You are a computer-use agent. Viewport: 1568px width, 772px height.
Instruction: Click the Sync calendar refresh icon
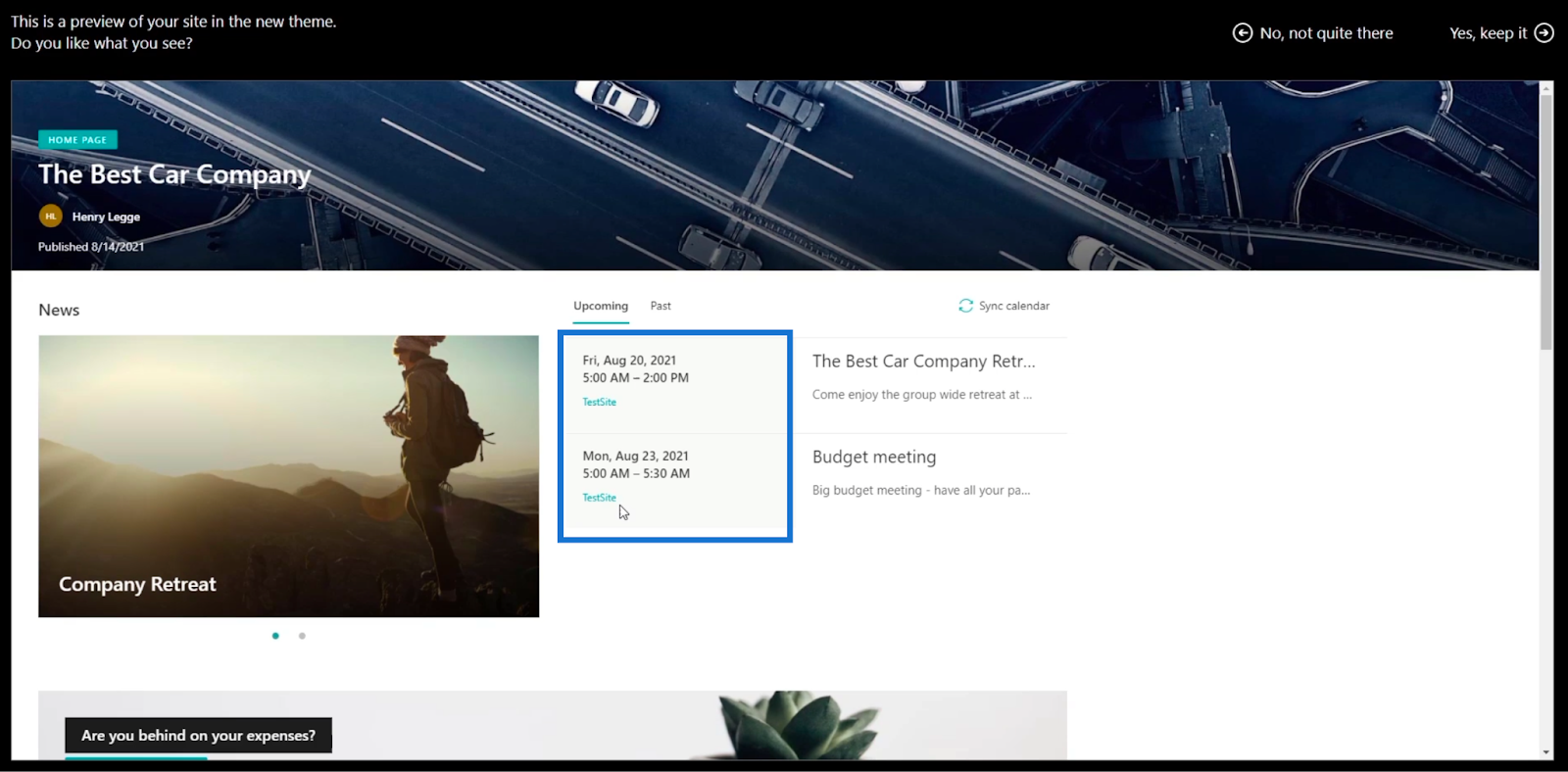965,306
